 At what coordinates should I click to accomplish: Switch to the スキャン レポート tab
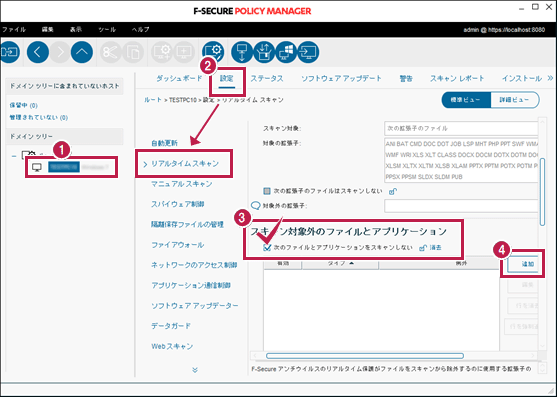coord(457,78)
